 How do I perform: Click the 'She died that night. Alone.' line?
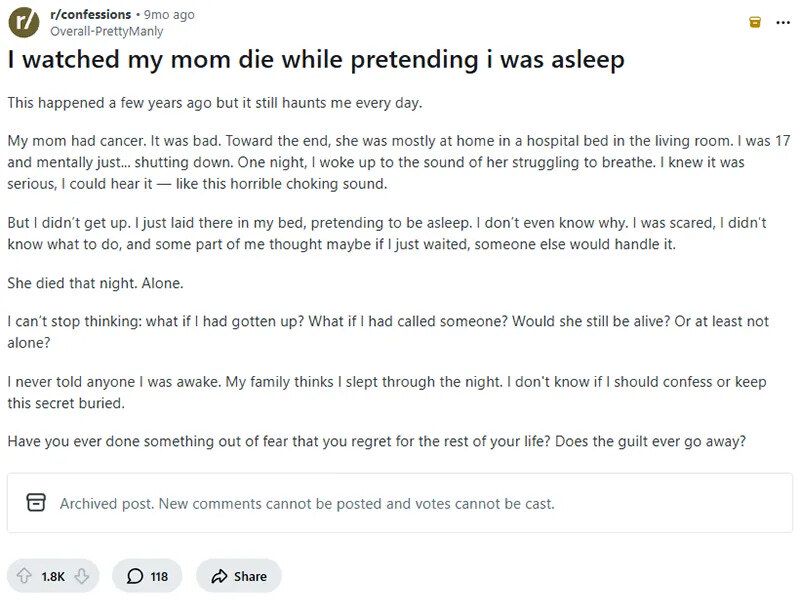pos(95,283)
